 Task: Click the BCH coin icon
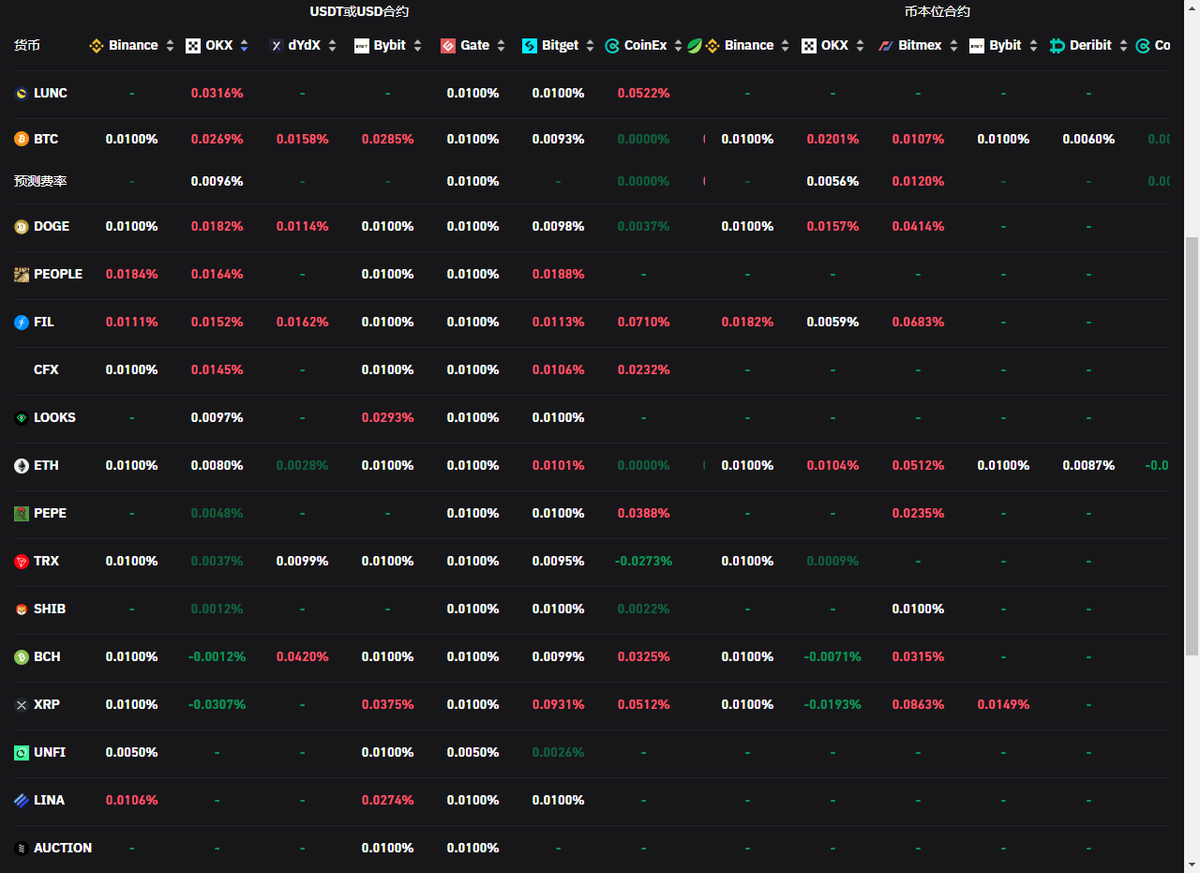(21, 657)
